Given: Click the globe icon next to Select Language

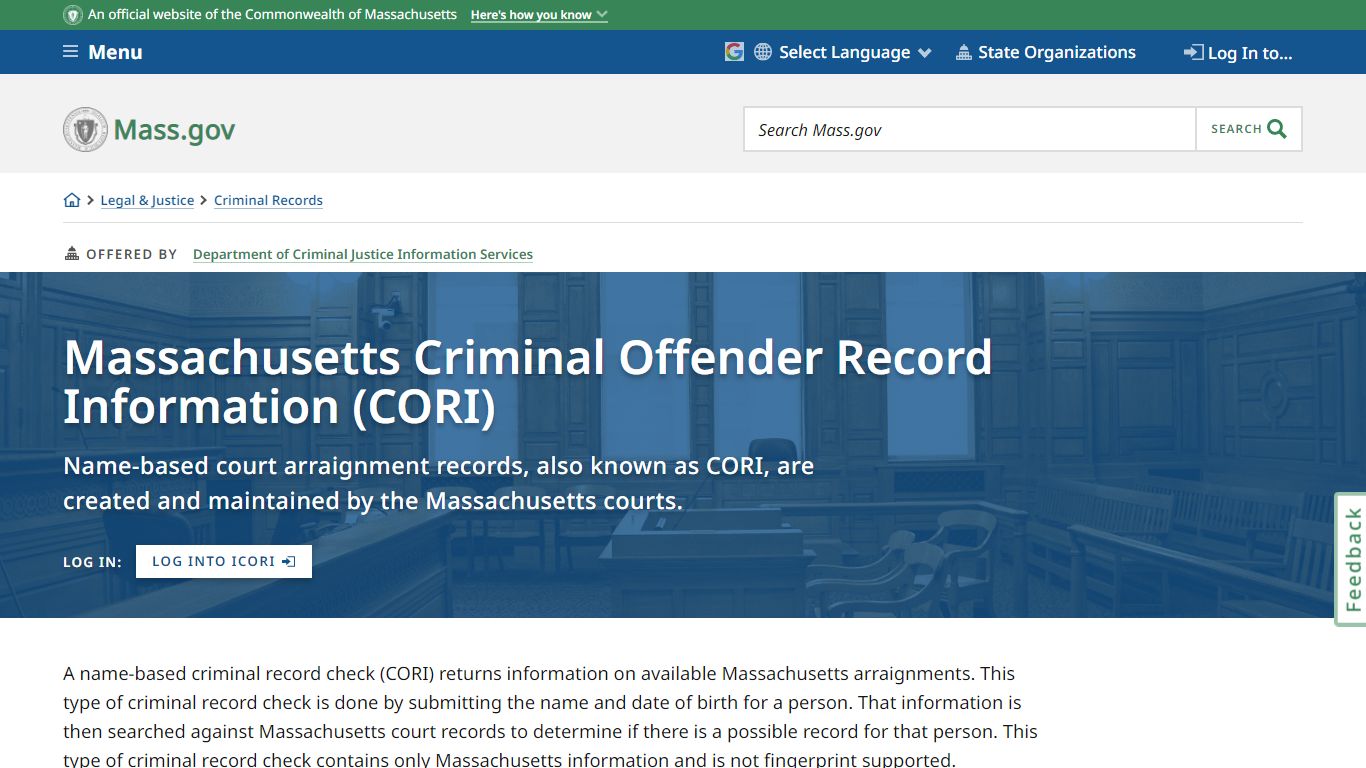Looking at the screenshot, I should 761,51.
